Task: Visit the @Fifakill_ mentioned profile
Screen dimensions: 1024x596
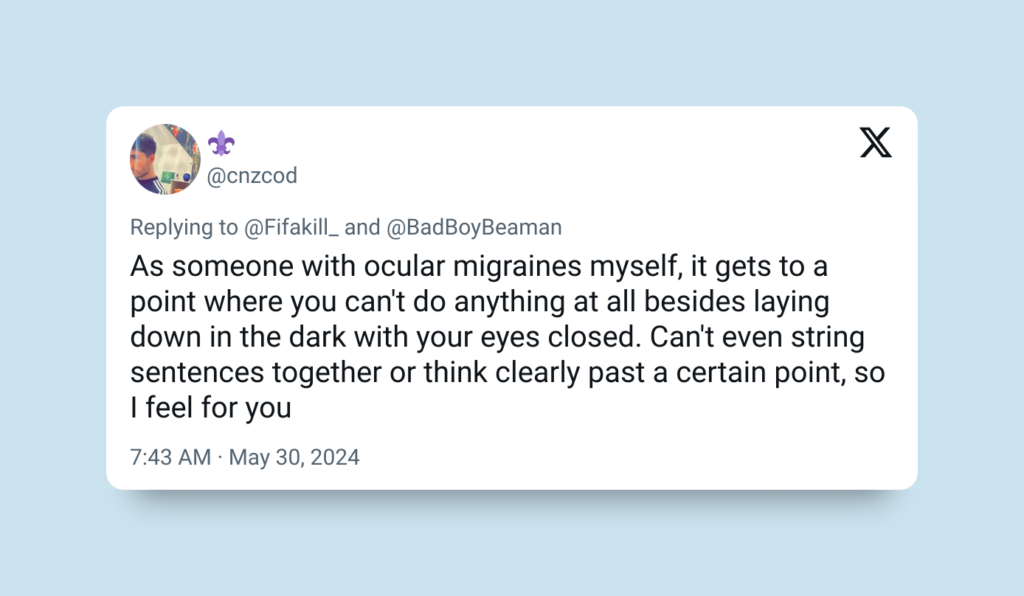Action: 291,227
